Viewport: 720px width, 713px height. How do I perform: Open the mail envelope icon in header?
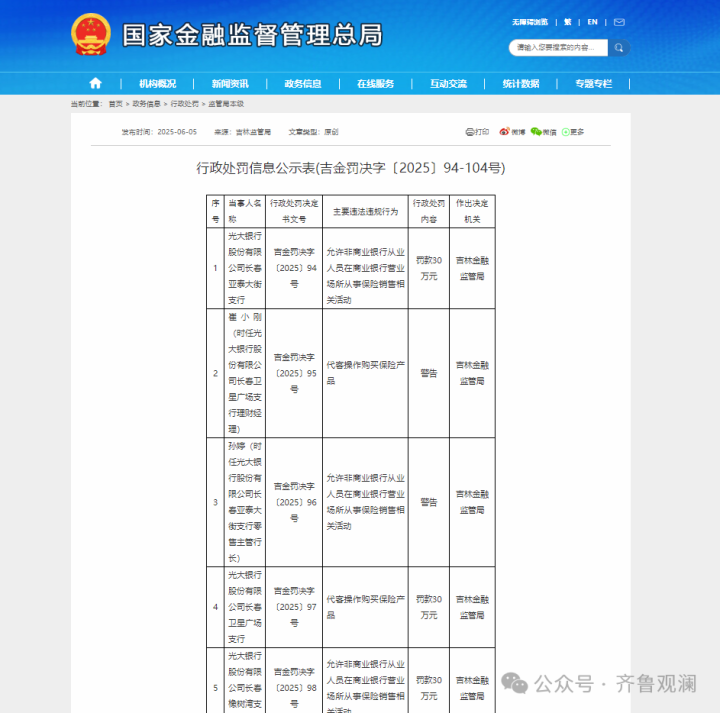coord(619,22)
